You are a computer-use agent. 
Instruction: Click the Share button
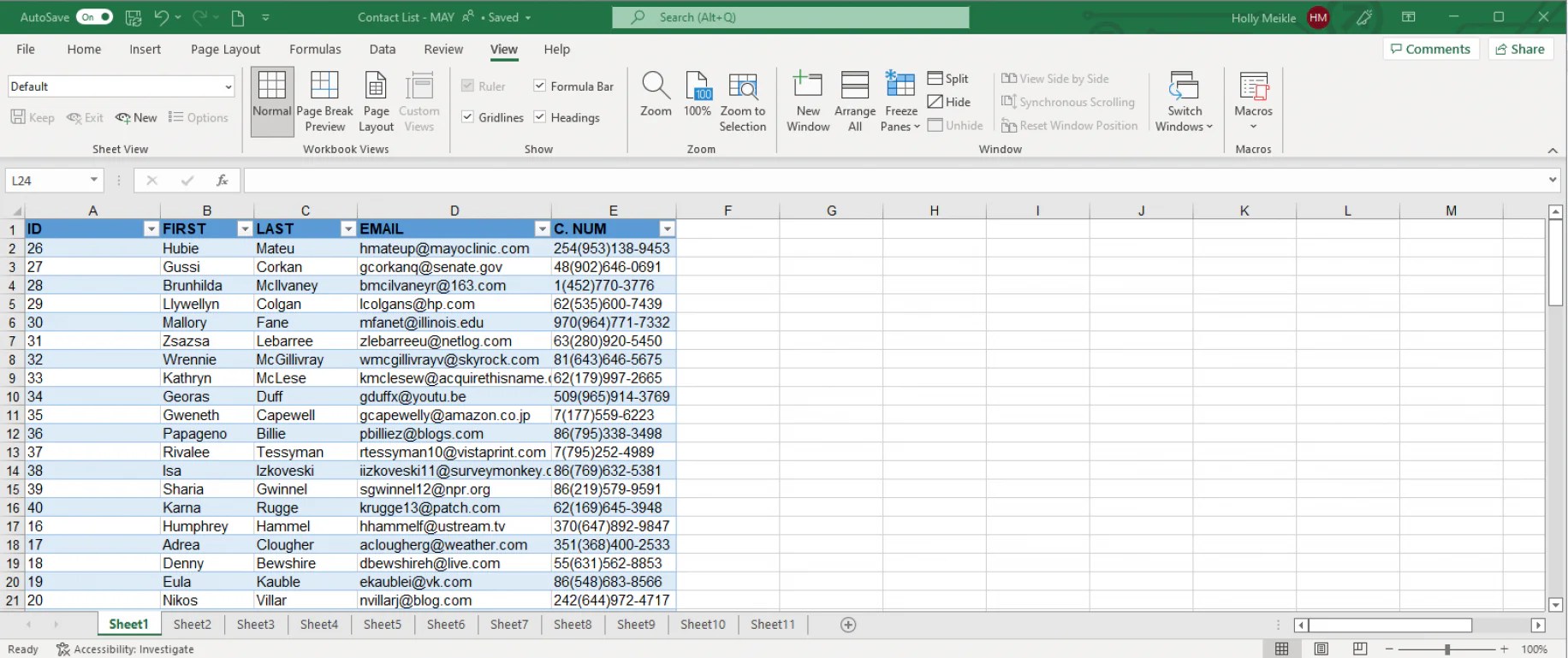1520,49
